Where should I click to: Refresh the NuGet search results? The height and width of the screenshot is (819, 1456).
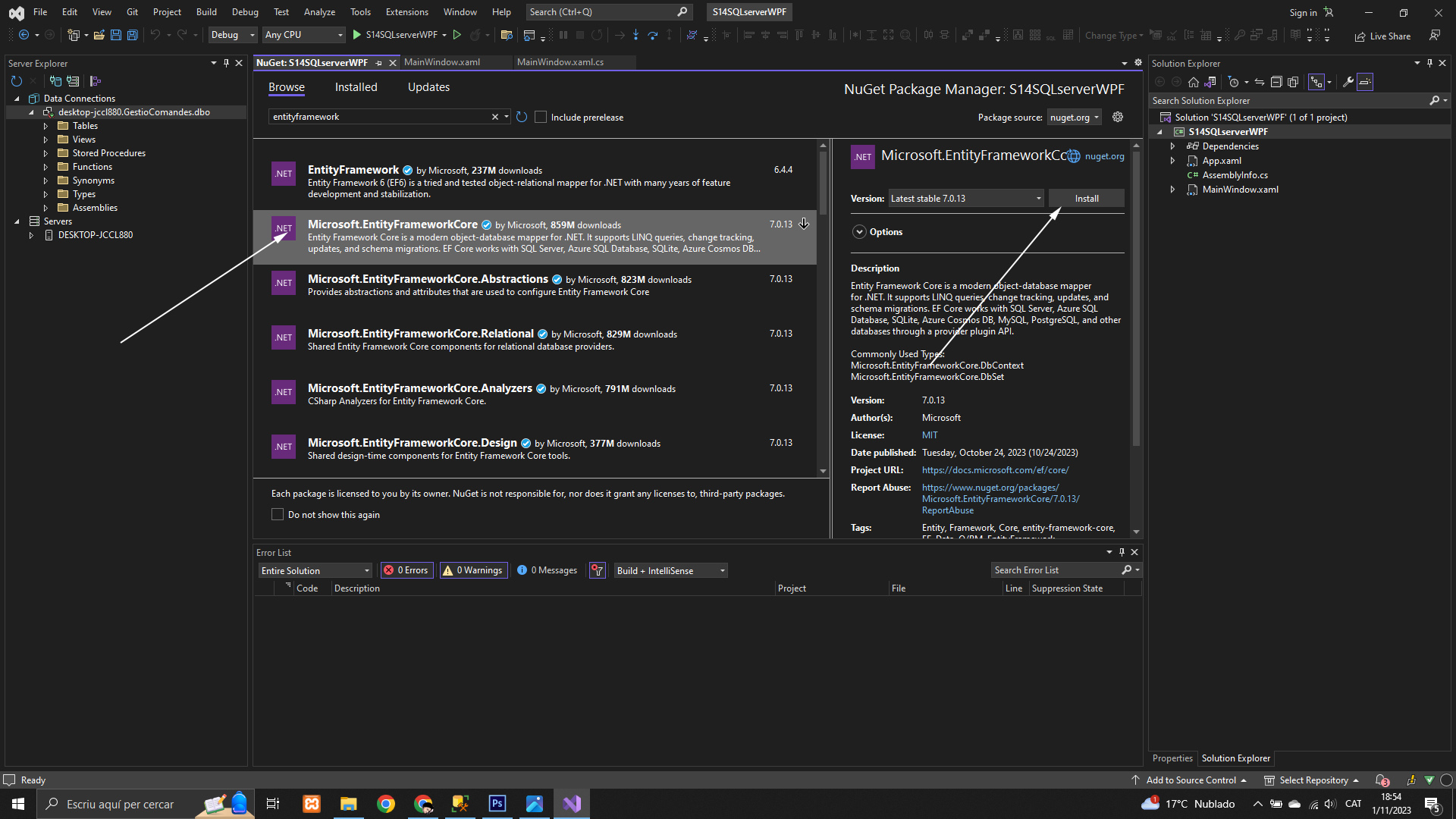pyautogui.click(x=522, y=117)
